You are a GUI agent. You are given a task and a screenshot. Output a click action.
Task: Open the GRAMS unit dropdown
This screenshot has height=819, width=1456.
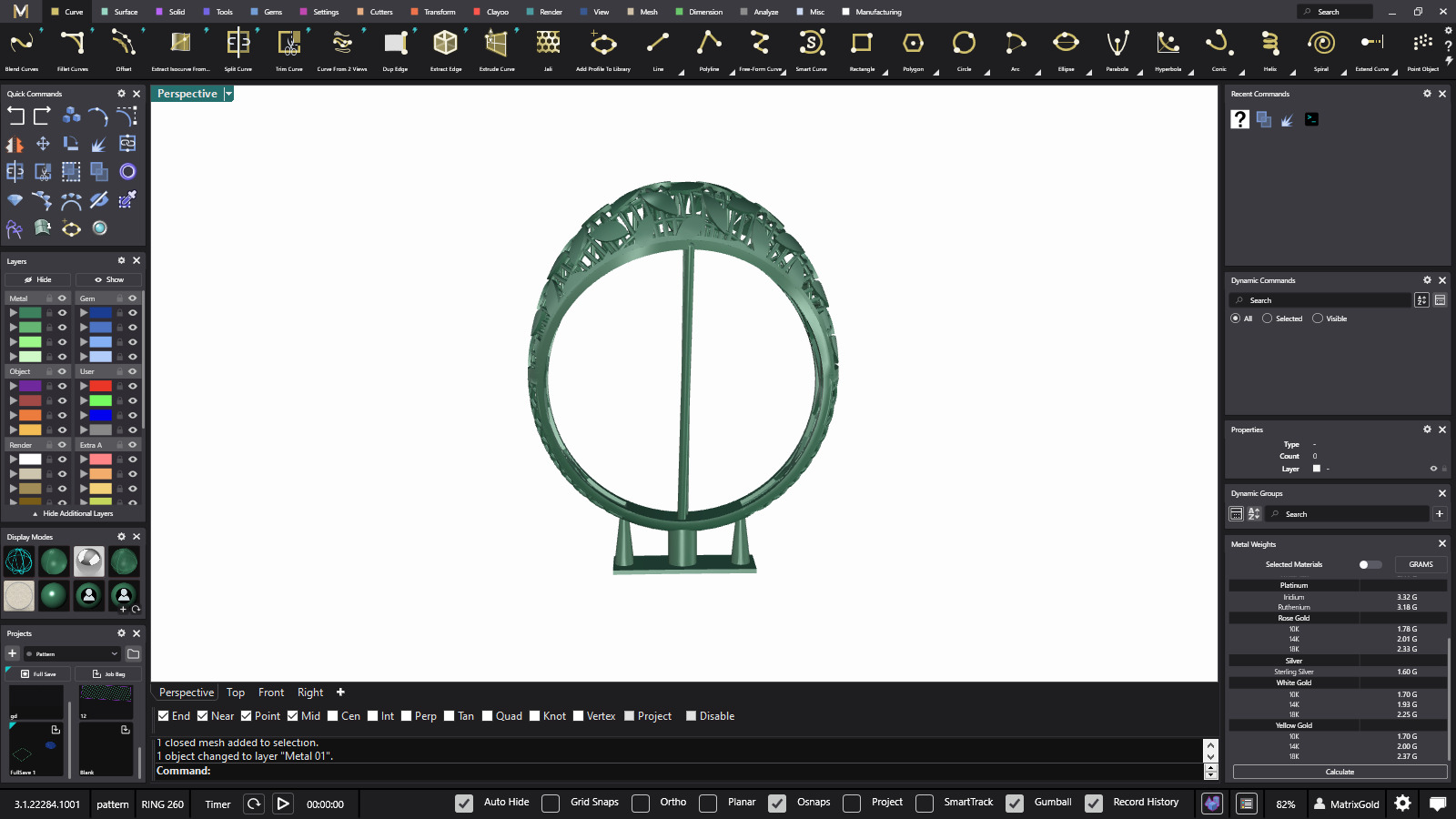click(1421, 564)
